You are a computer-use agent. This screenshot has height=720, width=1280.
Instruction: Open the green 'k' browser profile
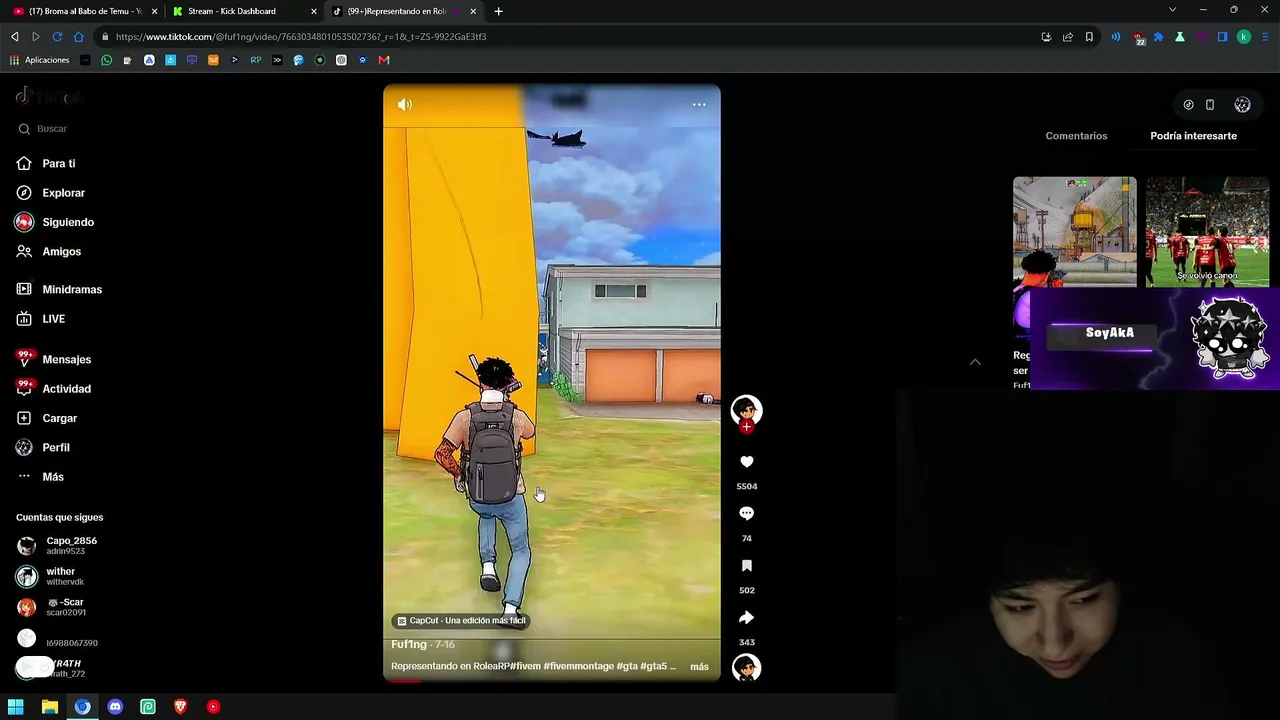tap(1244, 37)
